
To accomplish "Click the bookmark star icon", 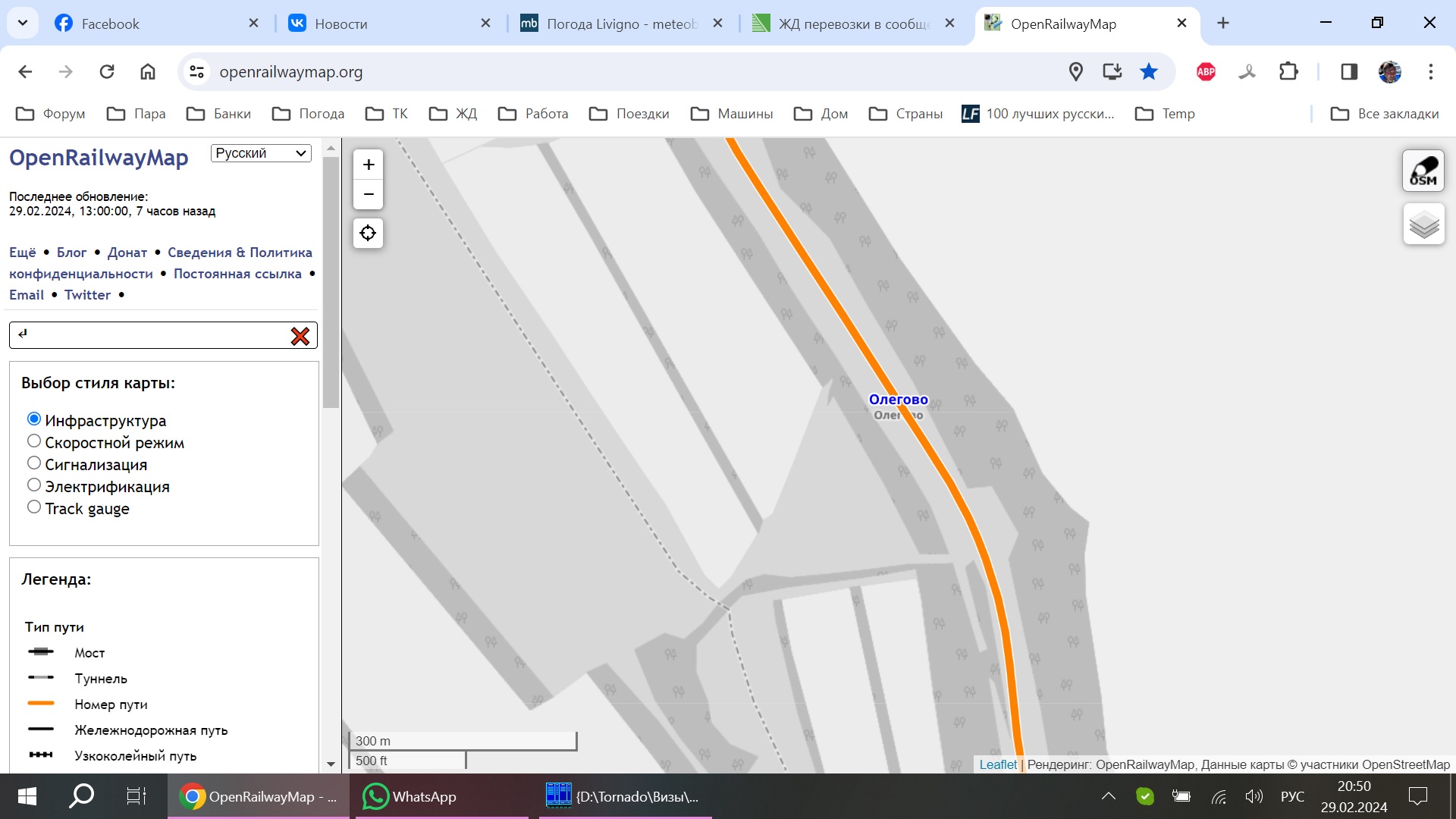I will click(x=1149, y=72).
